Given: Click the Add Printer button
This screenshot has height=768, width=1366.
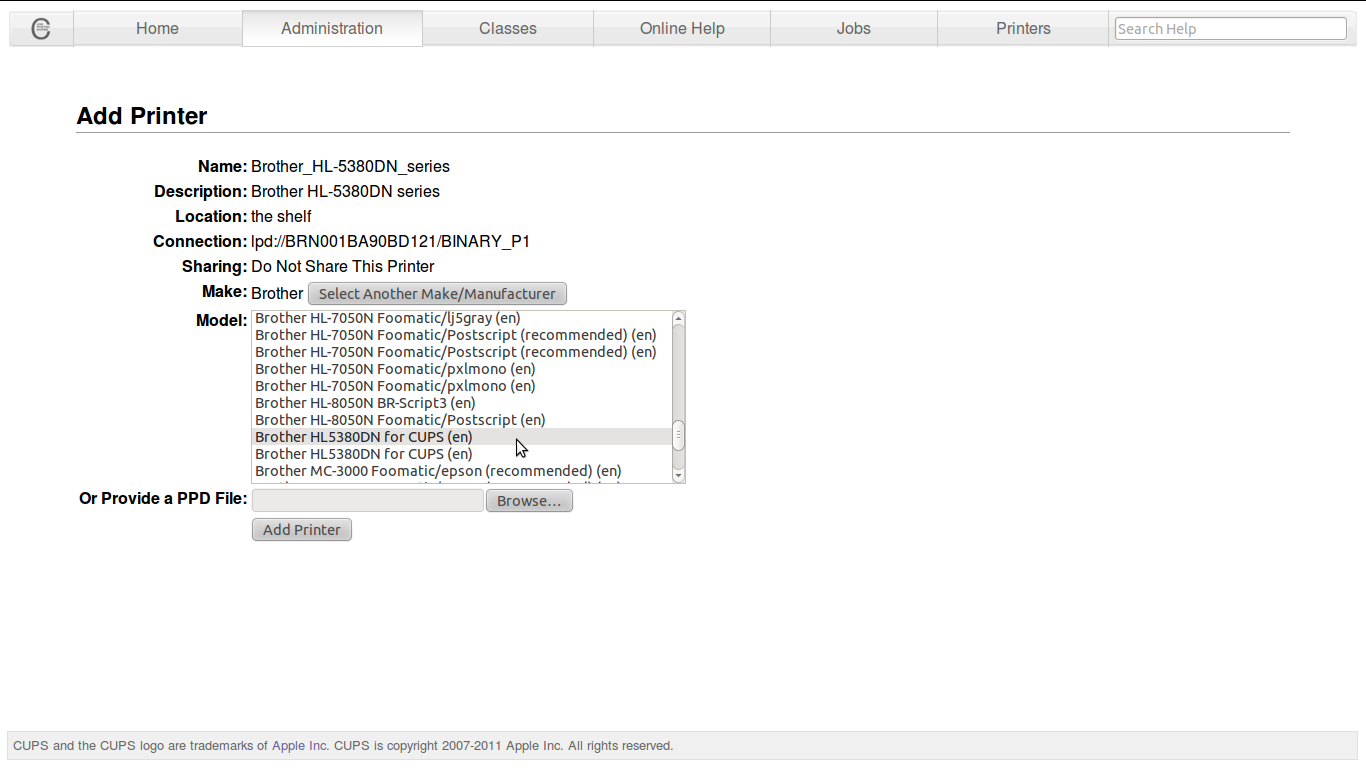Looking at the screenshot, I should [x=302, y=530].
